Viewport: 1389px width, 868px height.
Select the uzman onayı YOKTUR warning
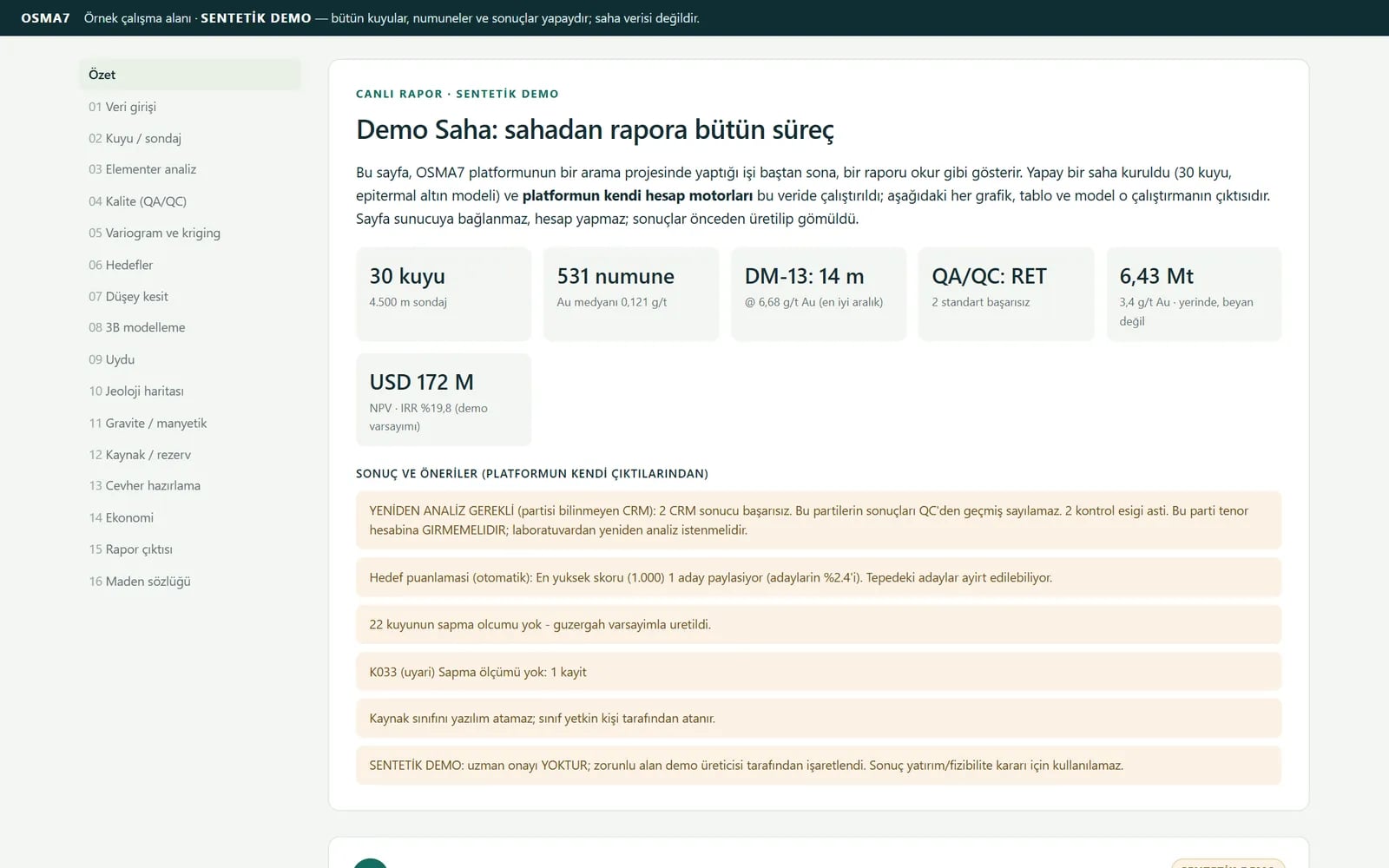[x=819, y=766]
